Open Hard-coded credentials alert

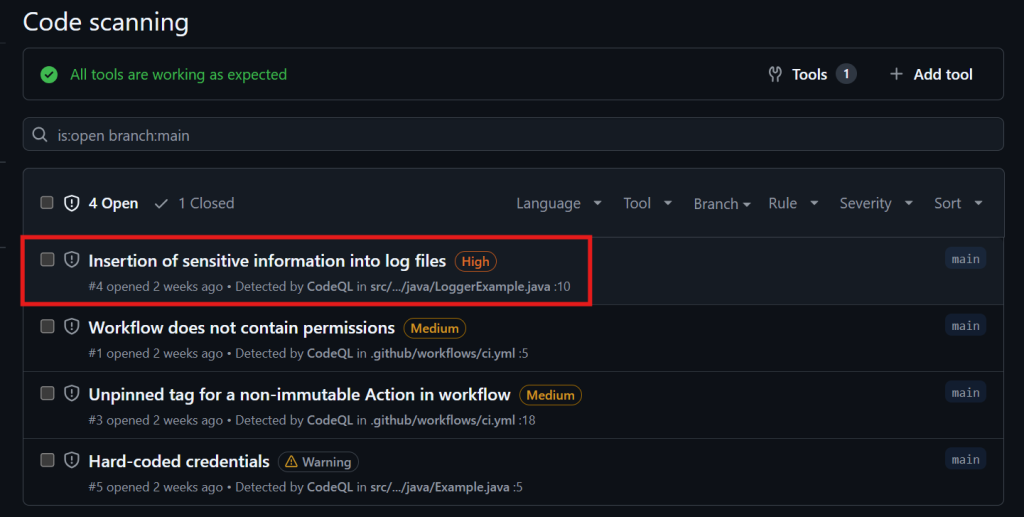pos(179,461)
